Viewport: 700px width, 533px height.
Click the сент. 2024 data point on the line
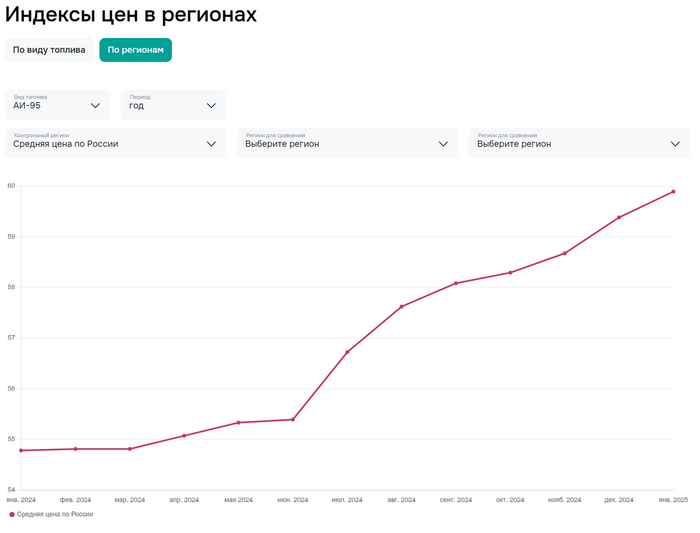pos(456,283)
